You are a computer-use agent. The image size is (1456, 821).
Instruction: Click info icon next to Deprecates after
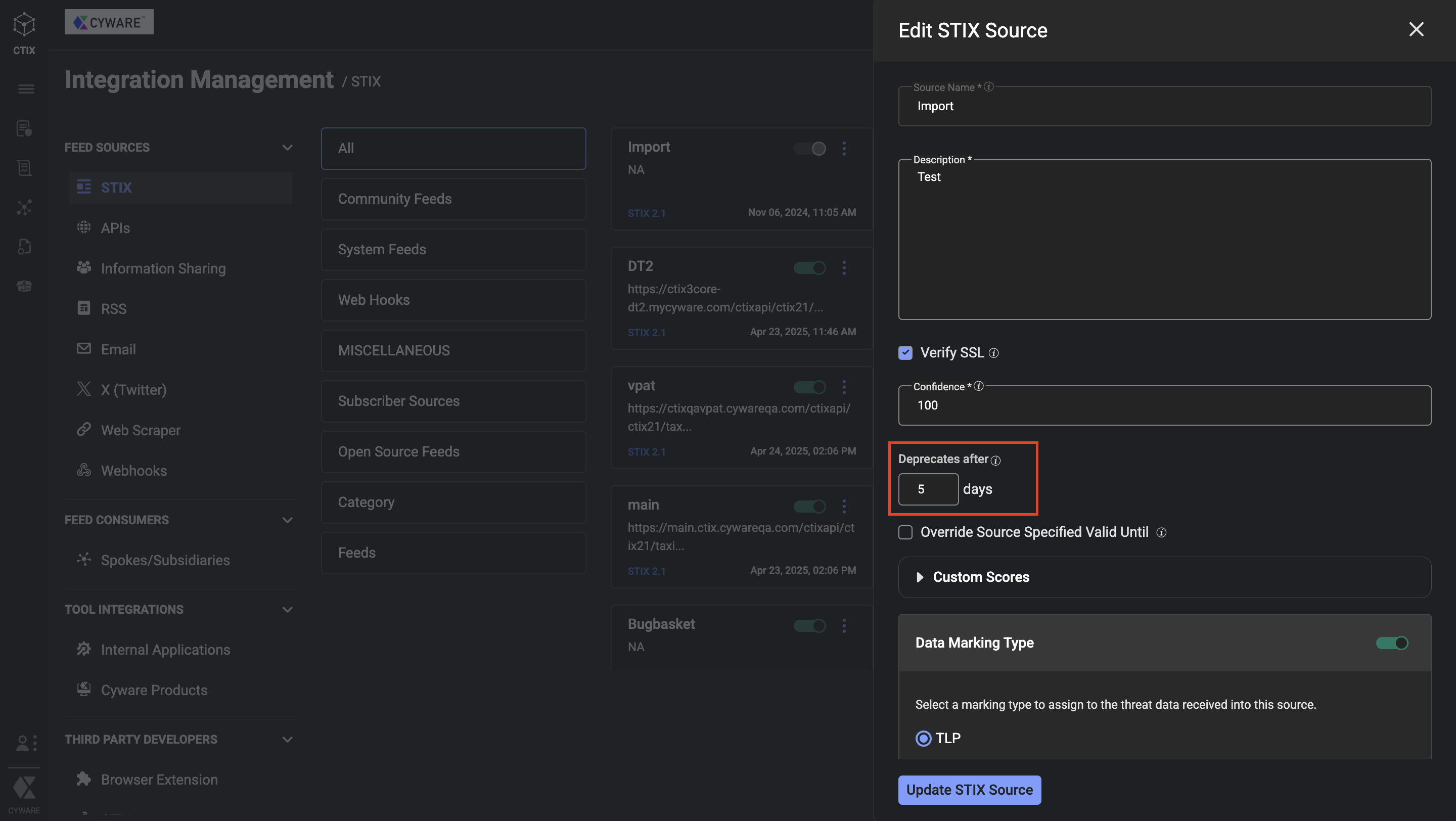[996, 460]
